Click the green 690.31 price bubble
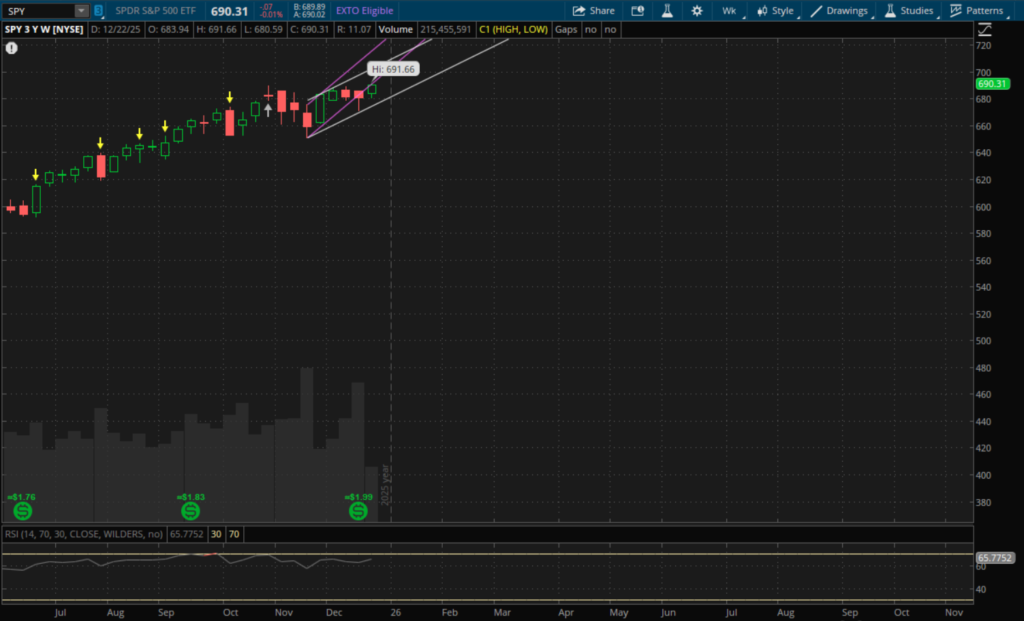Image resolution: width=1024 pixels, height=621 pixels. point(990,85)
